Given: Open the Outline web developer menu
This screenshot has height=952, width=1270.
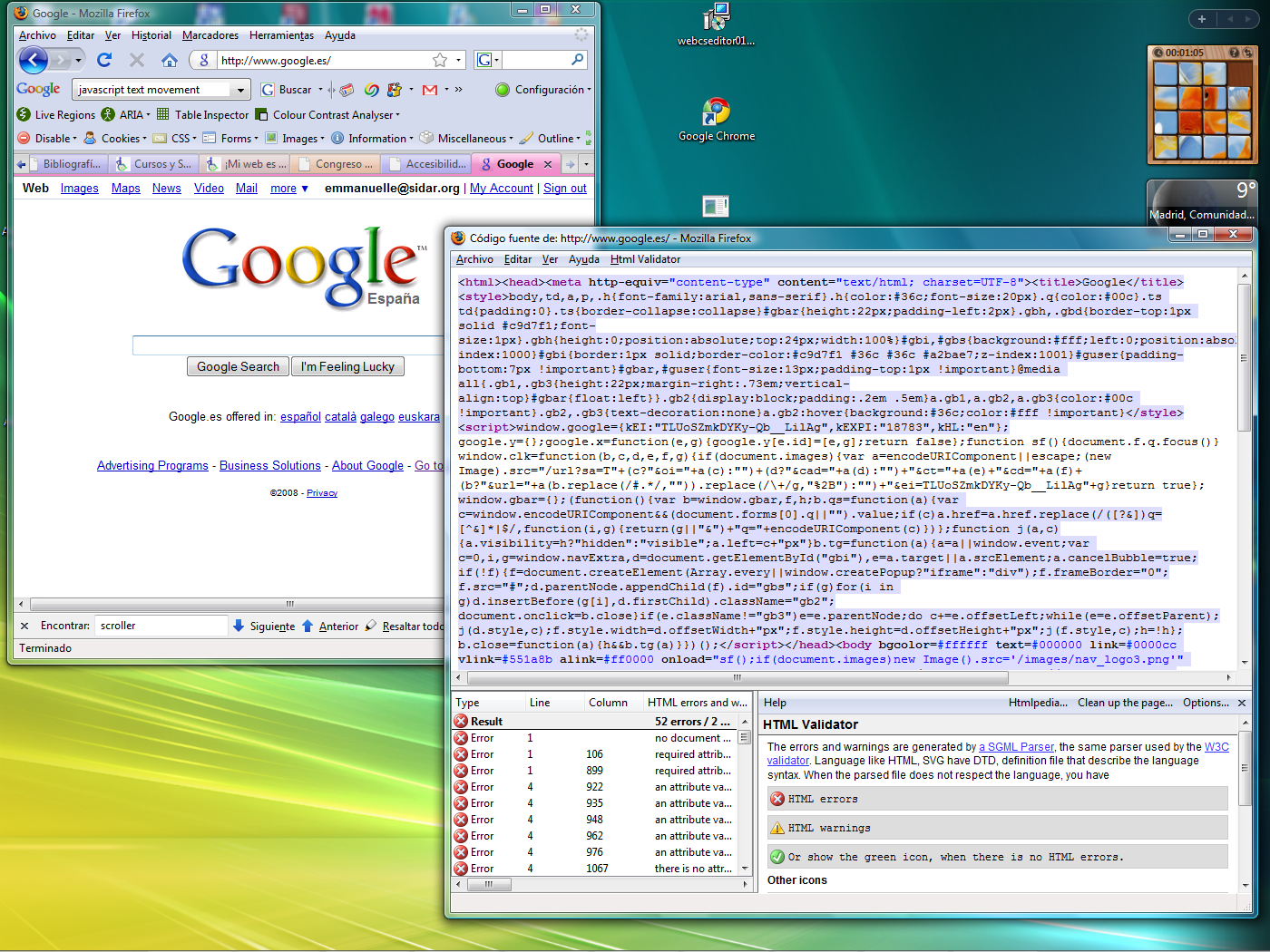Looking at the screenshot, I should (551, 138).
